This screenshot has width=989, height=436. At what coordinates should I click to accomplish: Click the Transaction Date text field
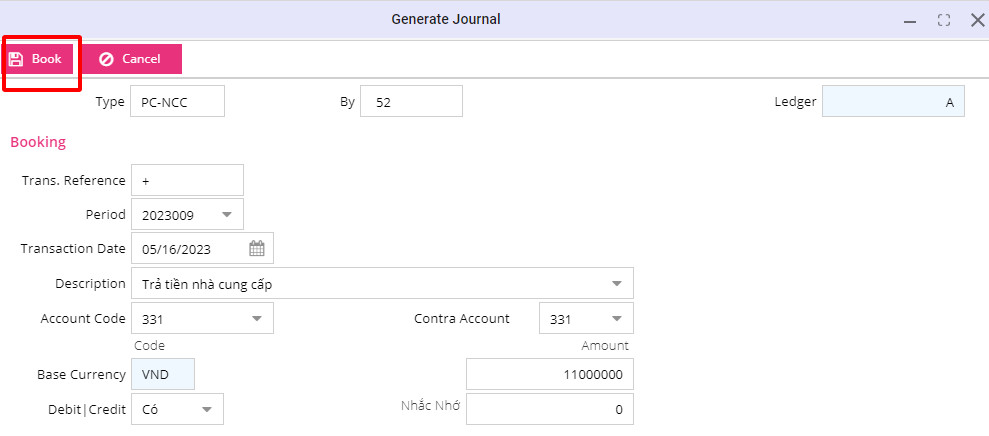pyautogui.click(x=188, y=249)
